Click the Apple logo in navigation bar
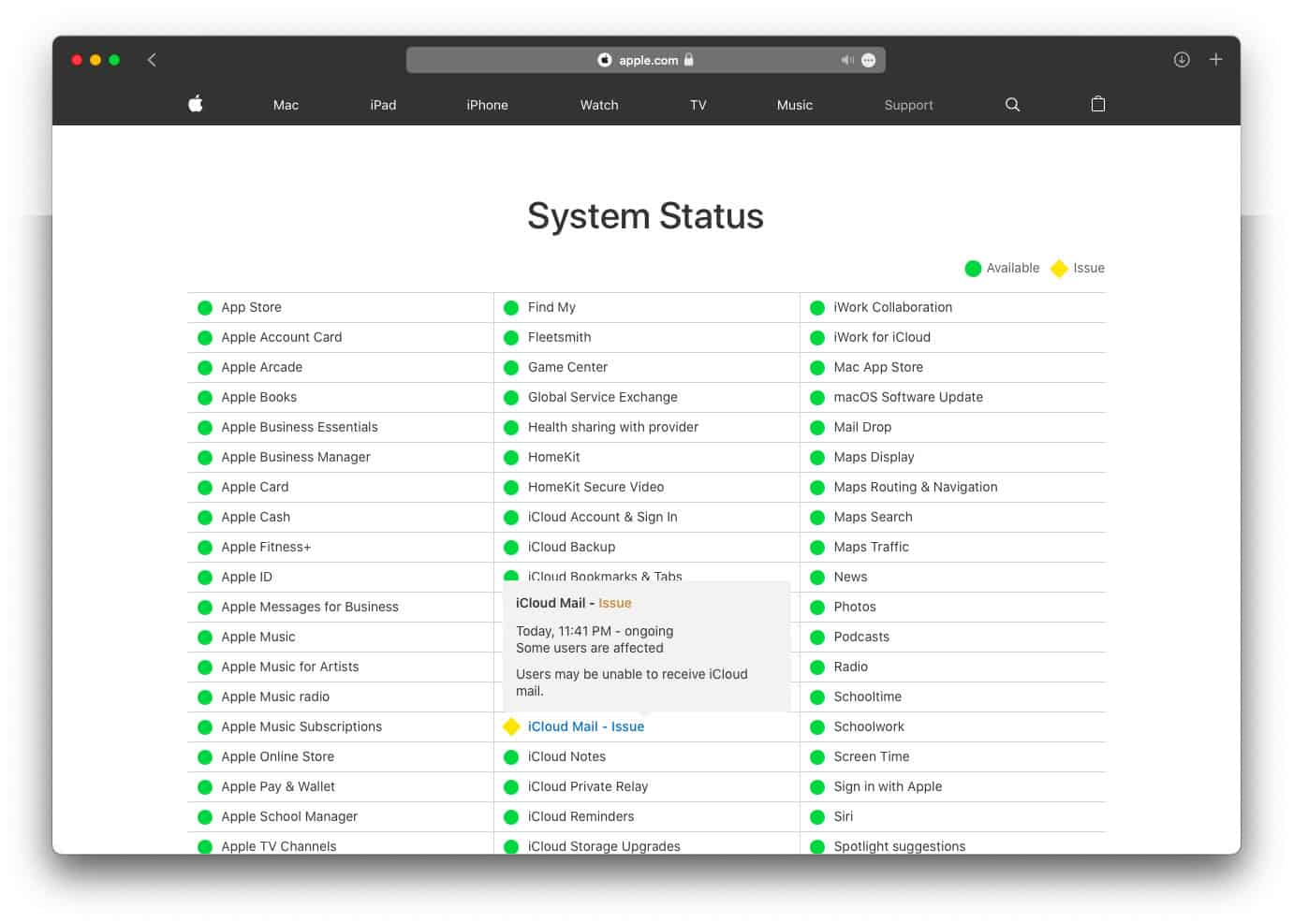The width and height of the screenshot is (1293, 924). [196, 104]
